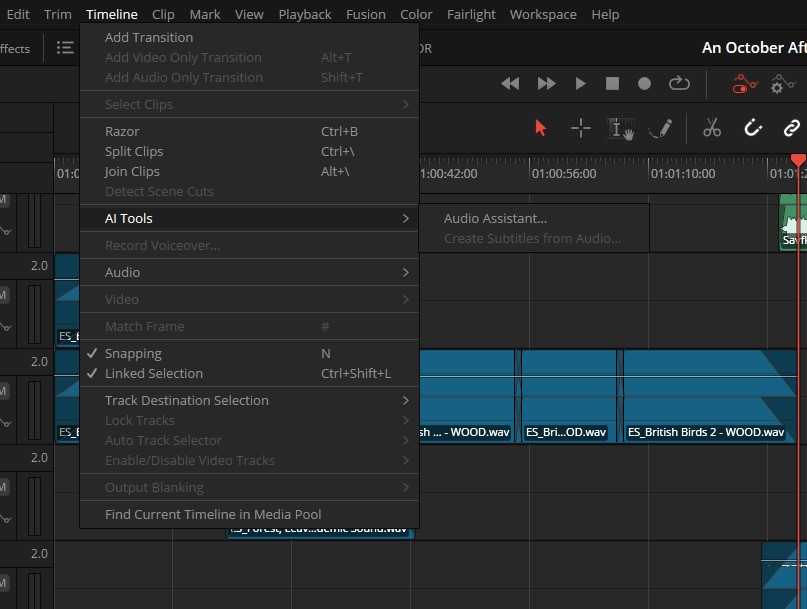Choose Razor from the Timeline menu
This screenshot has width=807, height=609.
[x=249, y=131]
